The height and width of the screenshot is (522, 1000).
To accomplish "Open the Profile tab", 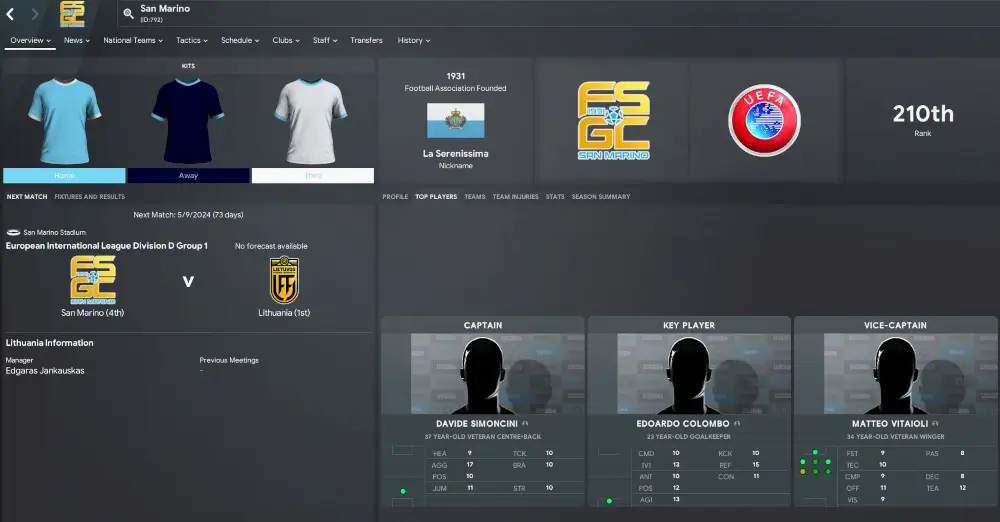I will point(395,197).
